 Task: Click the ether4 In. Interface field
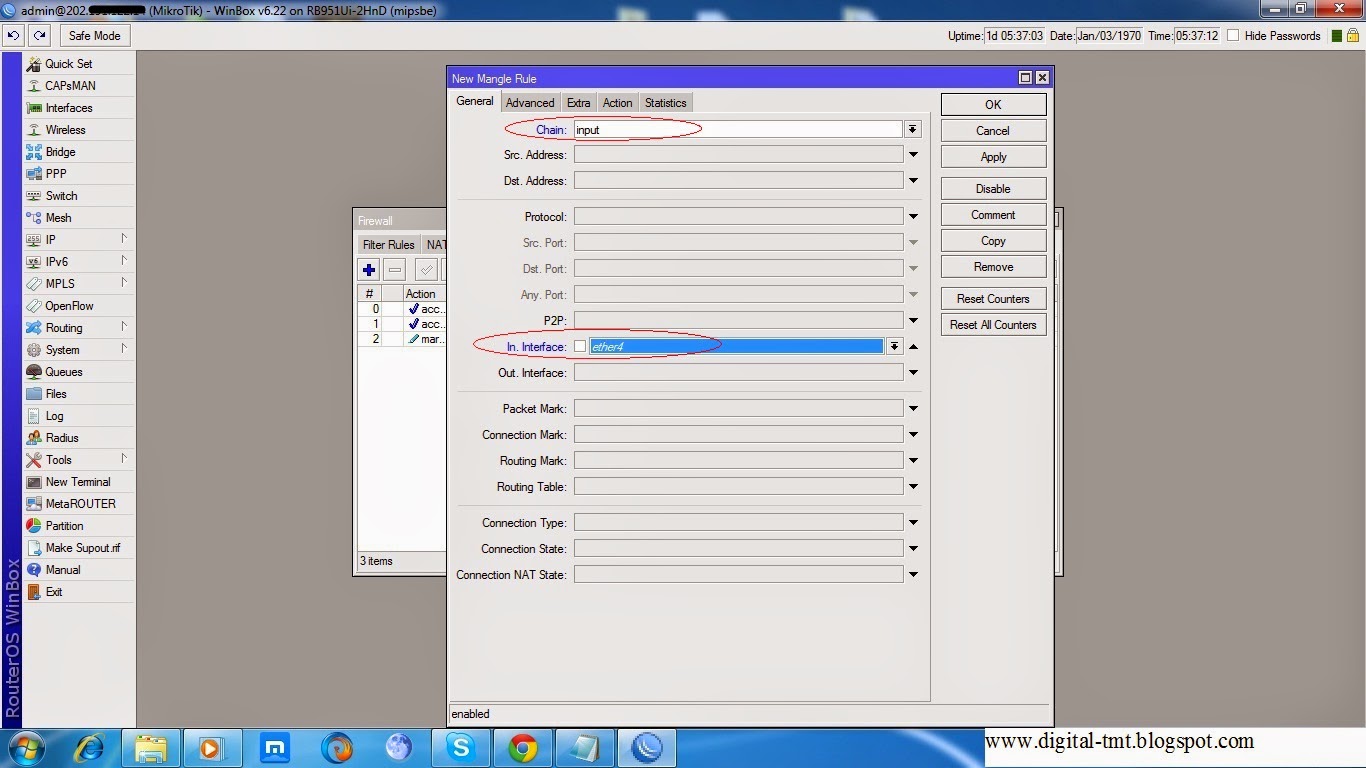coord(737,347)
